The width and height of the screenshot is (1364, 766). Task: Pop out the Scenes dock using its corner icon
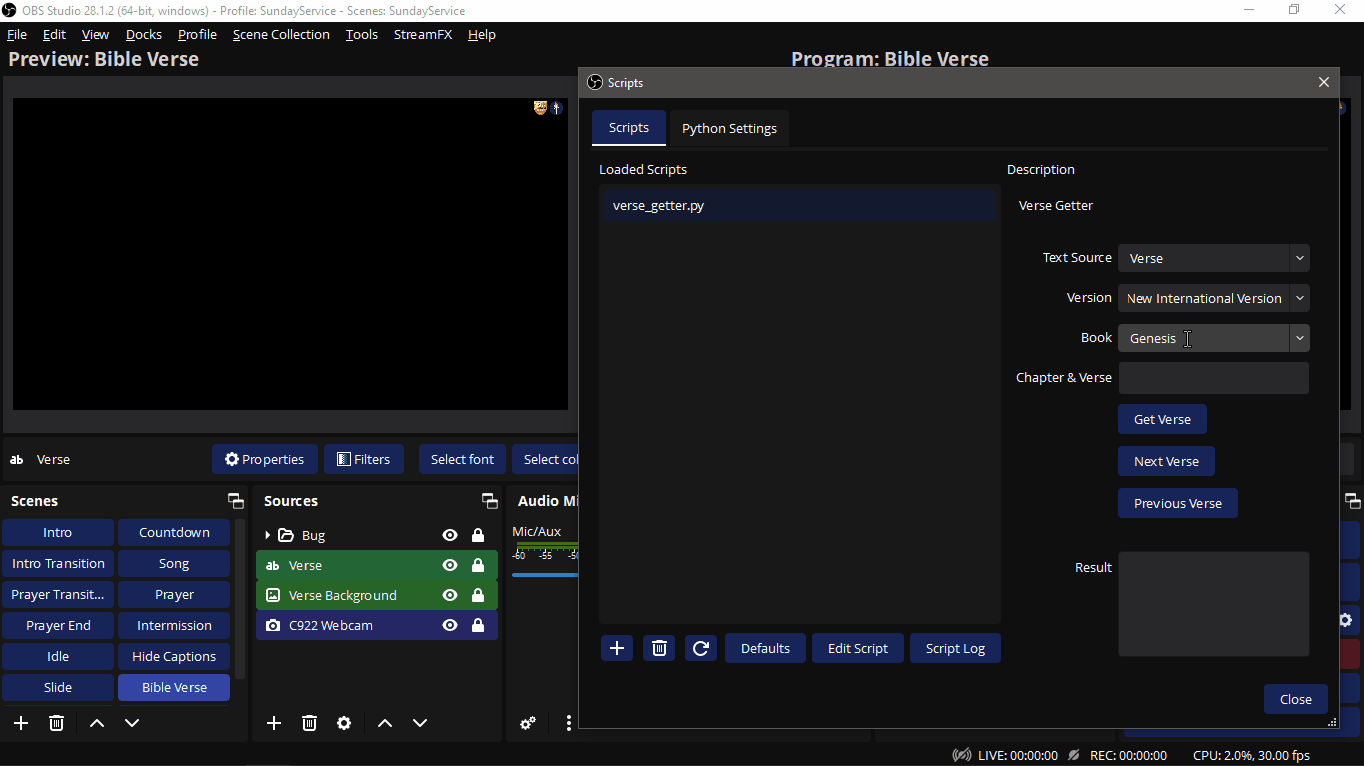235,500
